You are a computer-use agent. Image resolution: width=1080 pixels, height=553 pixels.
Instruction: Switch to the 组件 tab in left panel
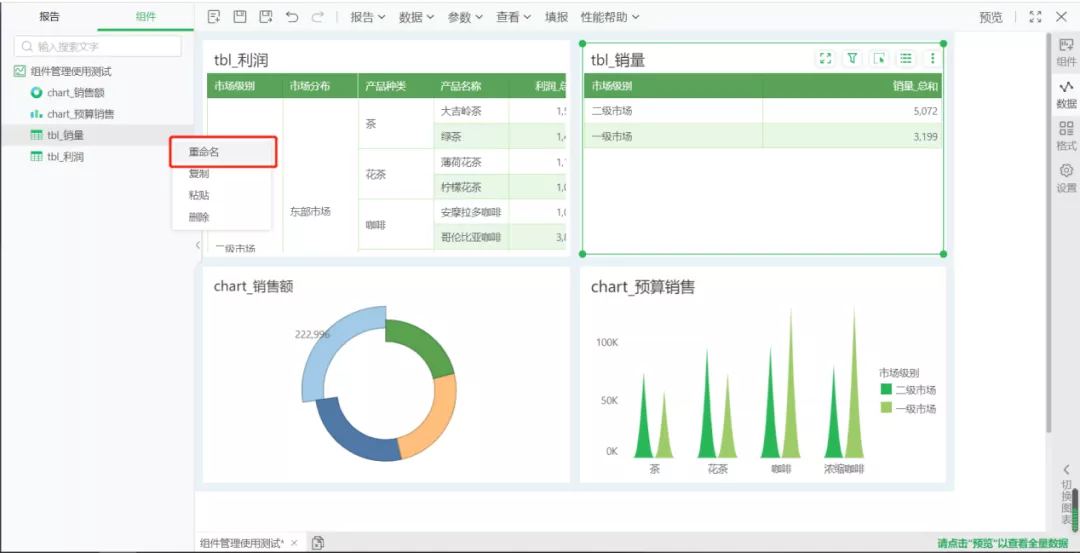(146, 17)
